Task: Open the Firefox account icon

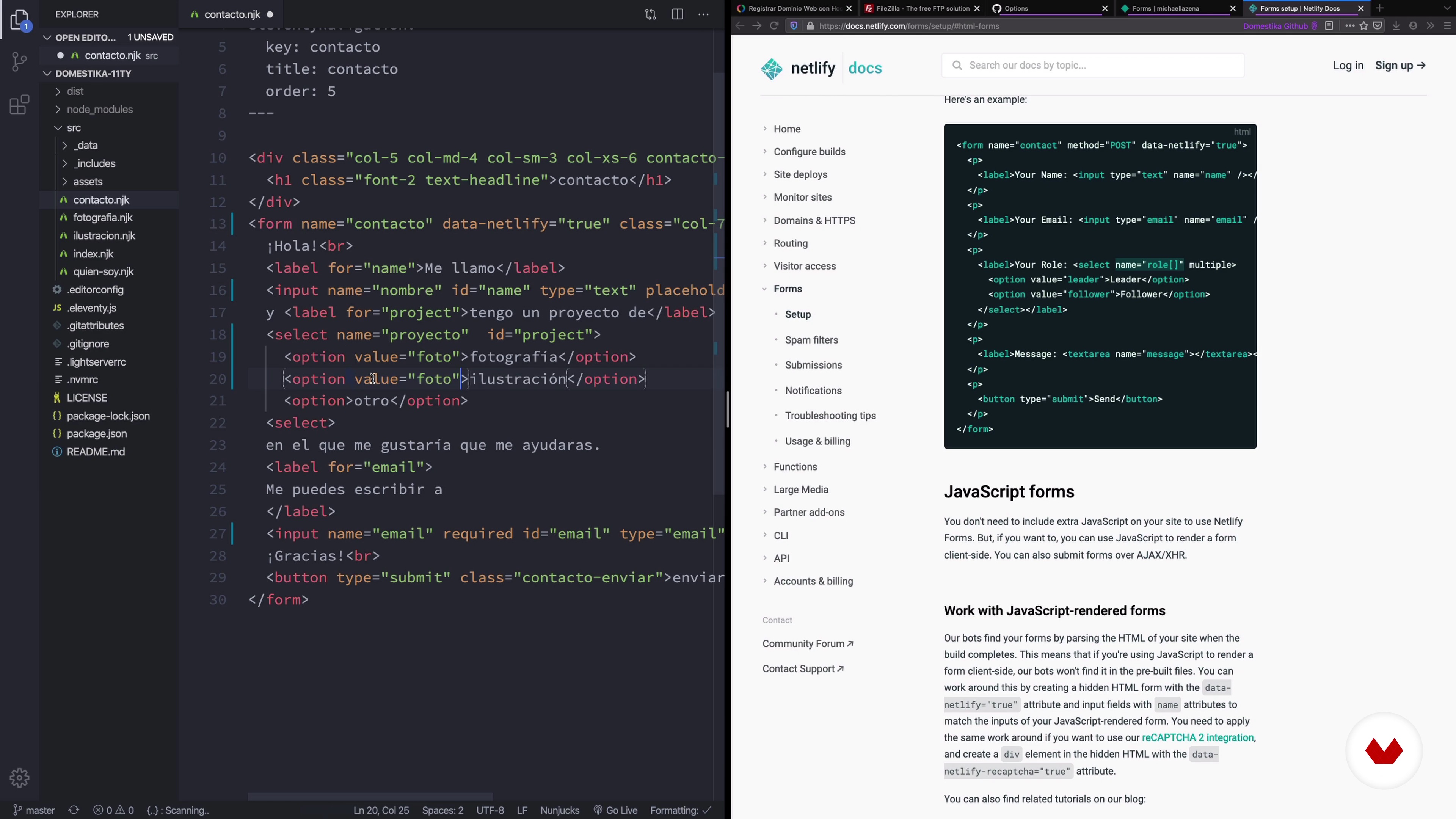Action: 1413,26
